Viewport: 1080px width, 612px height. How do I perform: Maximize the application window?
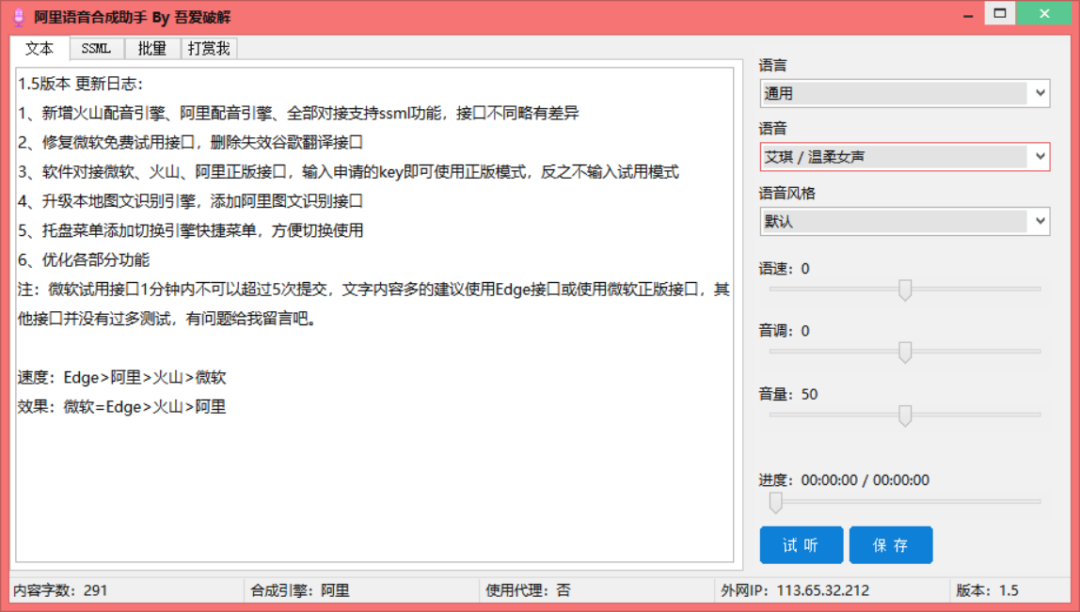tap(999, 13)
